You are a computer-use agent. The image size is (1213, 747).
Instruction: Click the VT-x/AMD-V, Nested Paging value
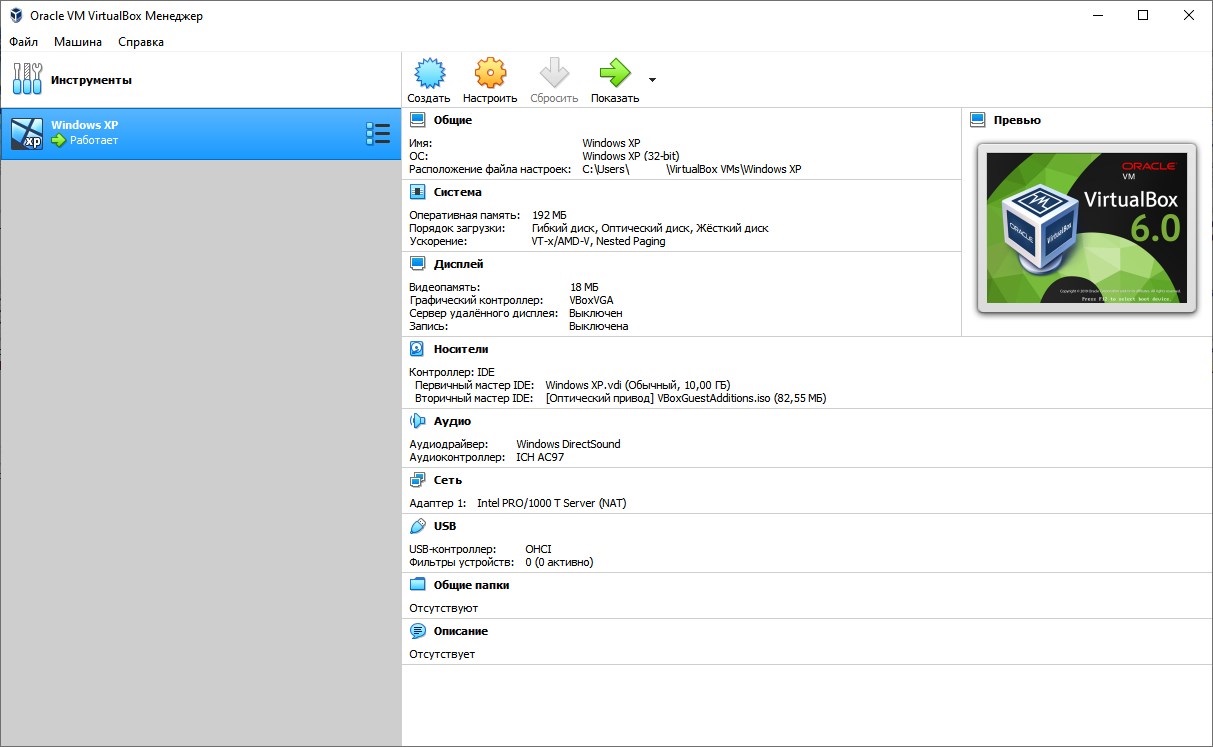tap(598, 241)
